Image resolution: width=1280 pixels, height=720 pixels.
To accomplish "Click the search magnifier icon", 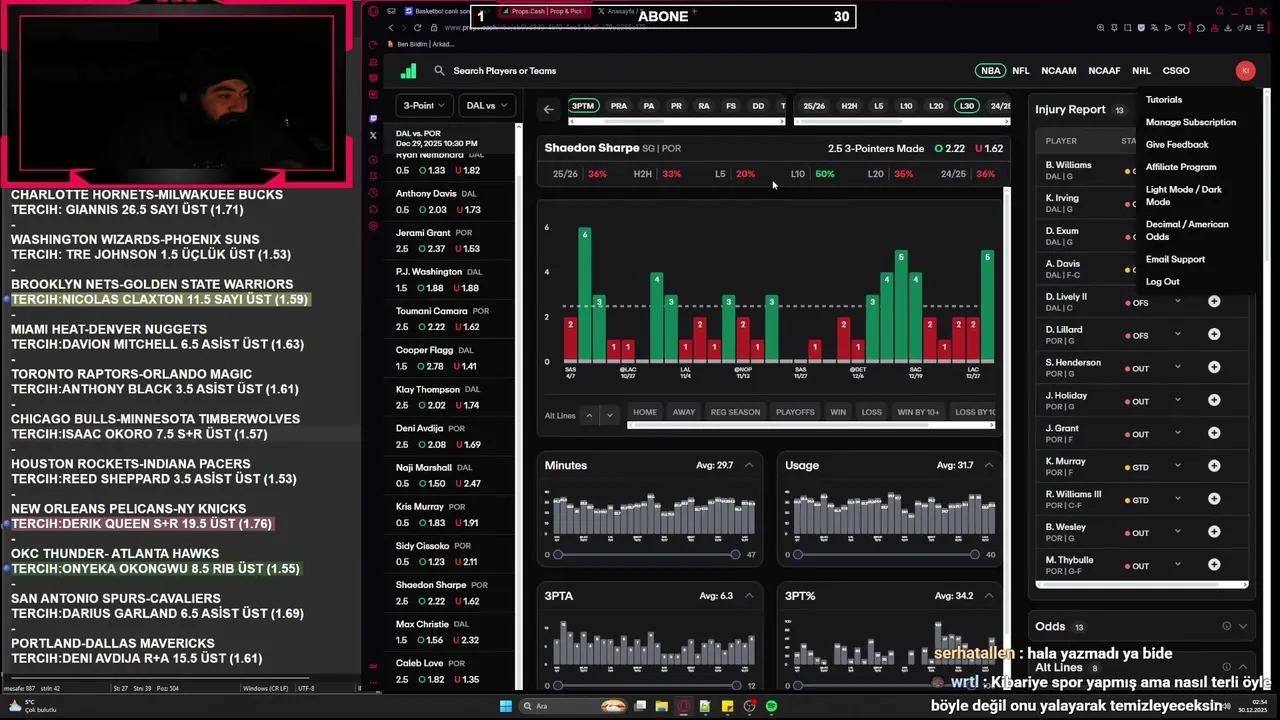I will click(439, 71).
